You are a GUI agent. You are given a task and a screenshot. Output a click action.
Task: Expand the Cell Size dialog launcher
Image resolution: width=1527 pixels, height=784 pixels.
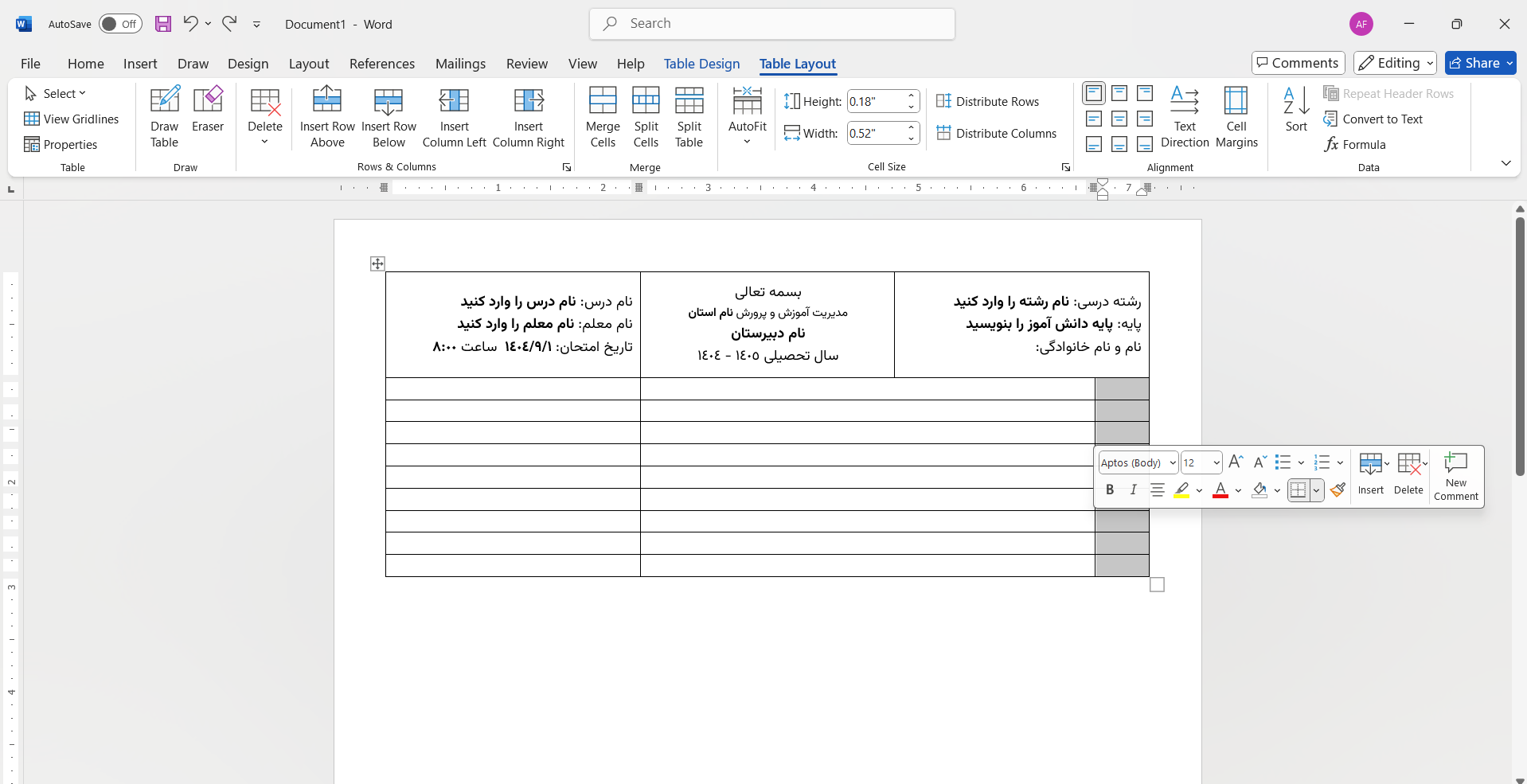pyautogui.click(x=1066, y=167)
